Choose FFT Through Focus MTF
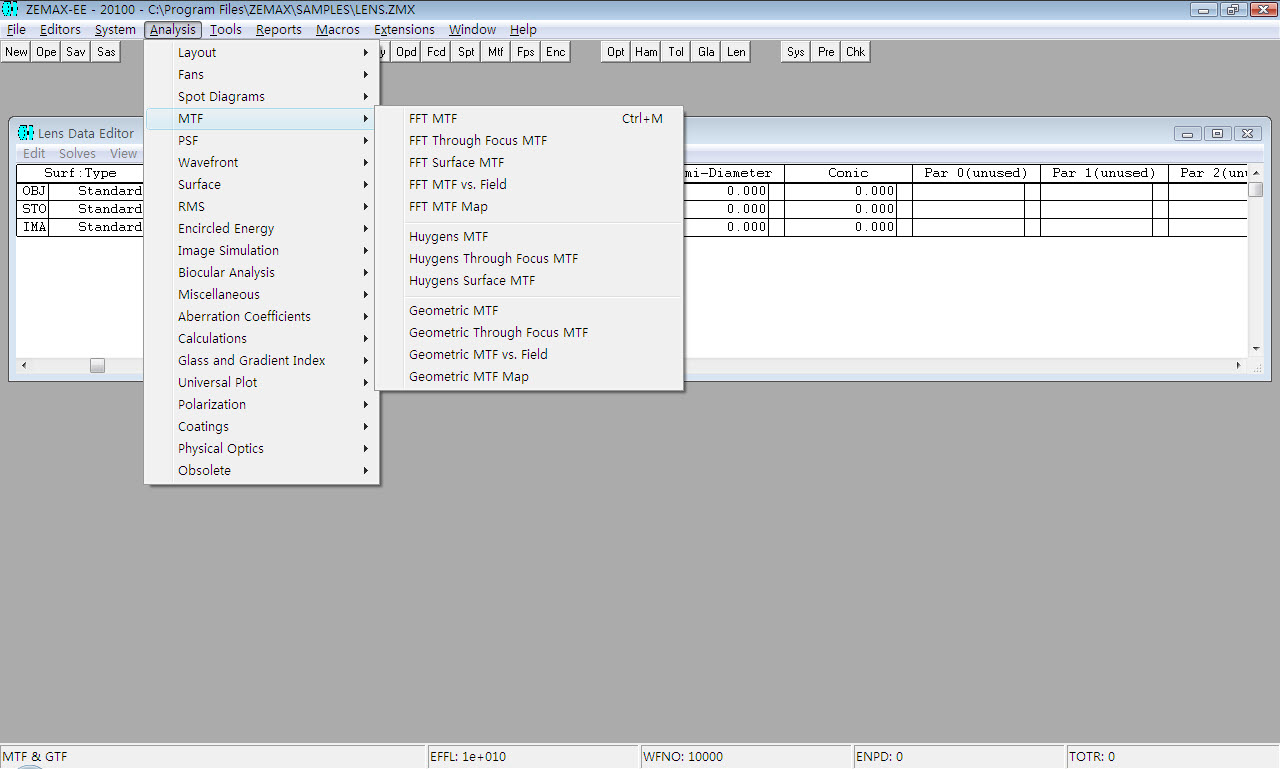Viewport: 1280px width, 769px height. [x=529, y=140]
